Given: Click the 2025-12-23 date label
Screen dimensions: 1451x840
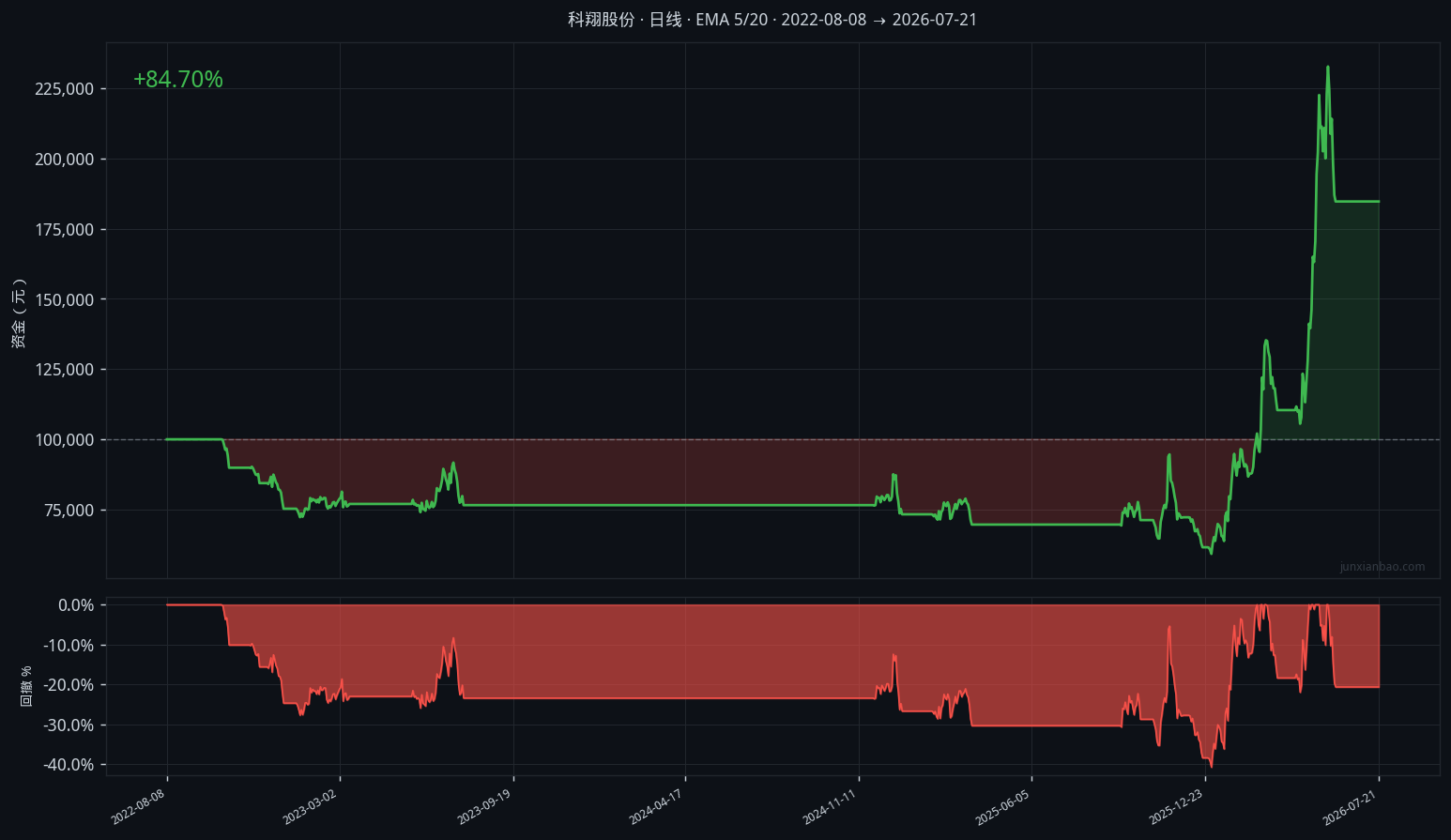Looking at the screenshot, I should point(1175,807).
